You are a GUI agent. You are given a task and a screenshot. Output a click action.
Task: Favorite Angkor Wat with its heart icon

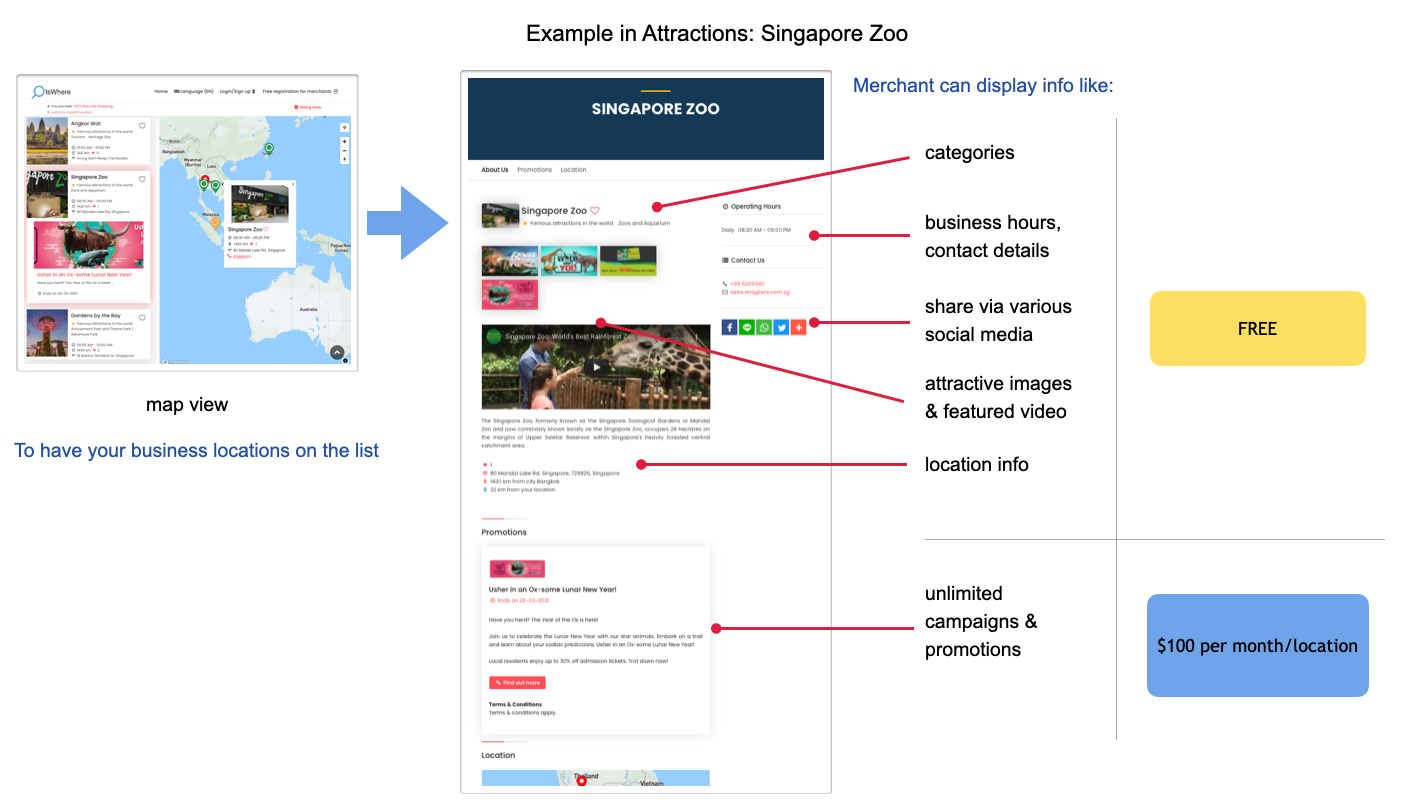tap(143, 126)
